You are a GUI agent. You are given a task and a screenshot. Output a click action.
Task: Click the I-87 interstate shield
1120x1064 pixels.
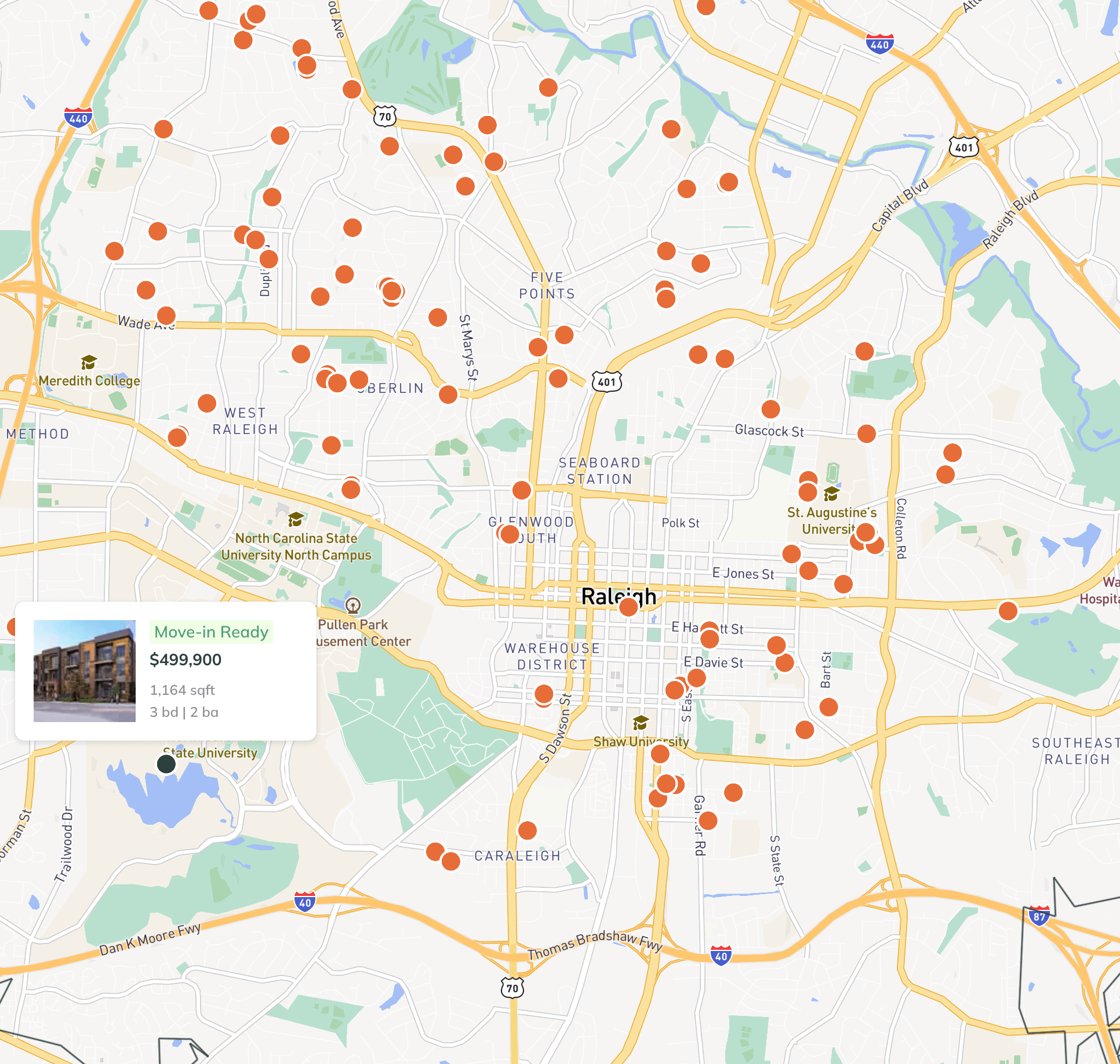tap(1039, 916)
